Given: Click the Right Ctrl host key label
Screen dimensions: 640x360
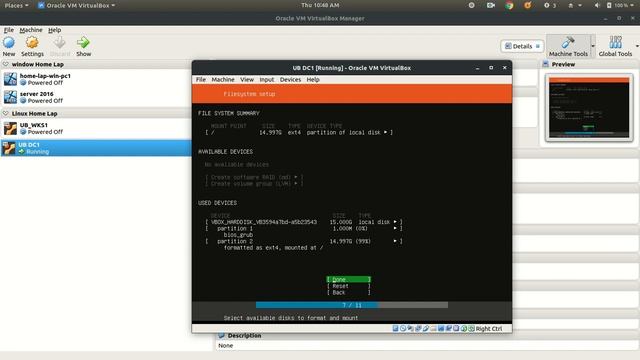Looking at the screenshot, I should (489, 329).
